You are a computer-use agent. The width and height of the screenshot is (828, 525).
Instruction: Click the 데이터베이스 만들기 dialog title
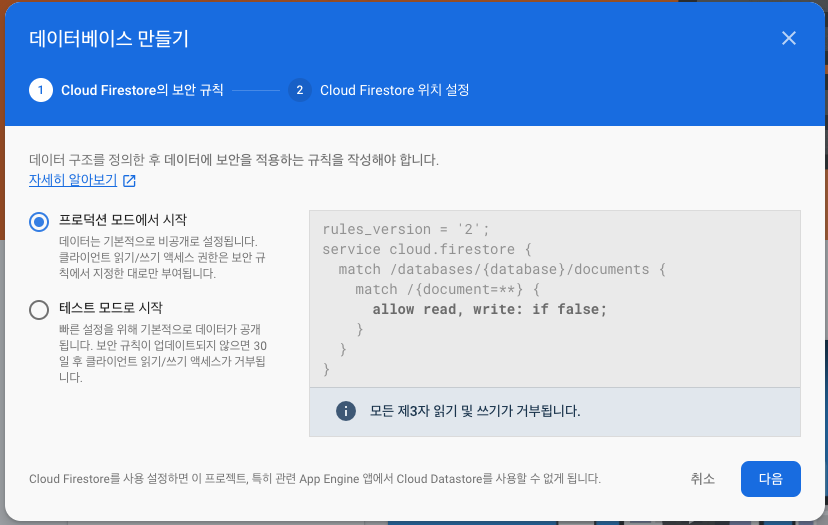coord(109,39)
